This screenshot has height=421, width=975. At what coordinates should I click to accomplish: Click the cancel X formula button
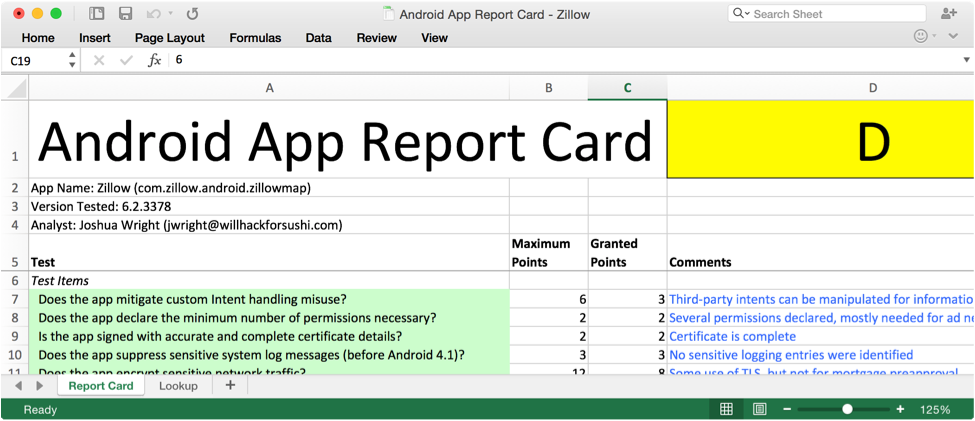pos(99,60)
